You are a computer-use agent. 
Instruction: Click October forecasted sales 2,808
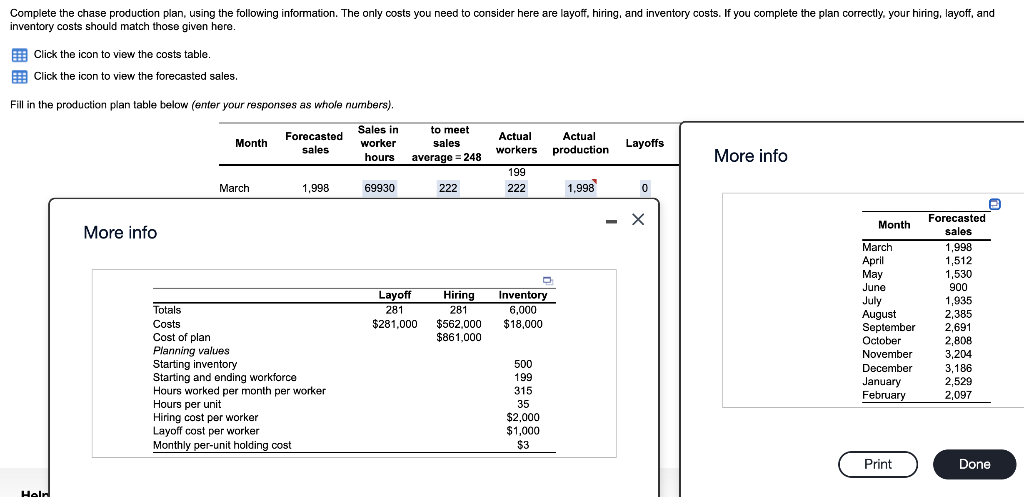point(958,341)
